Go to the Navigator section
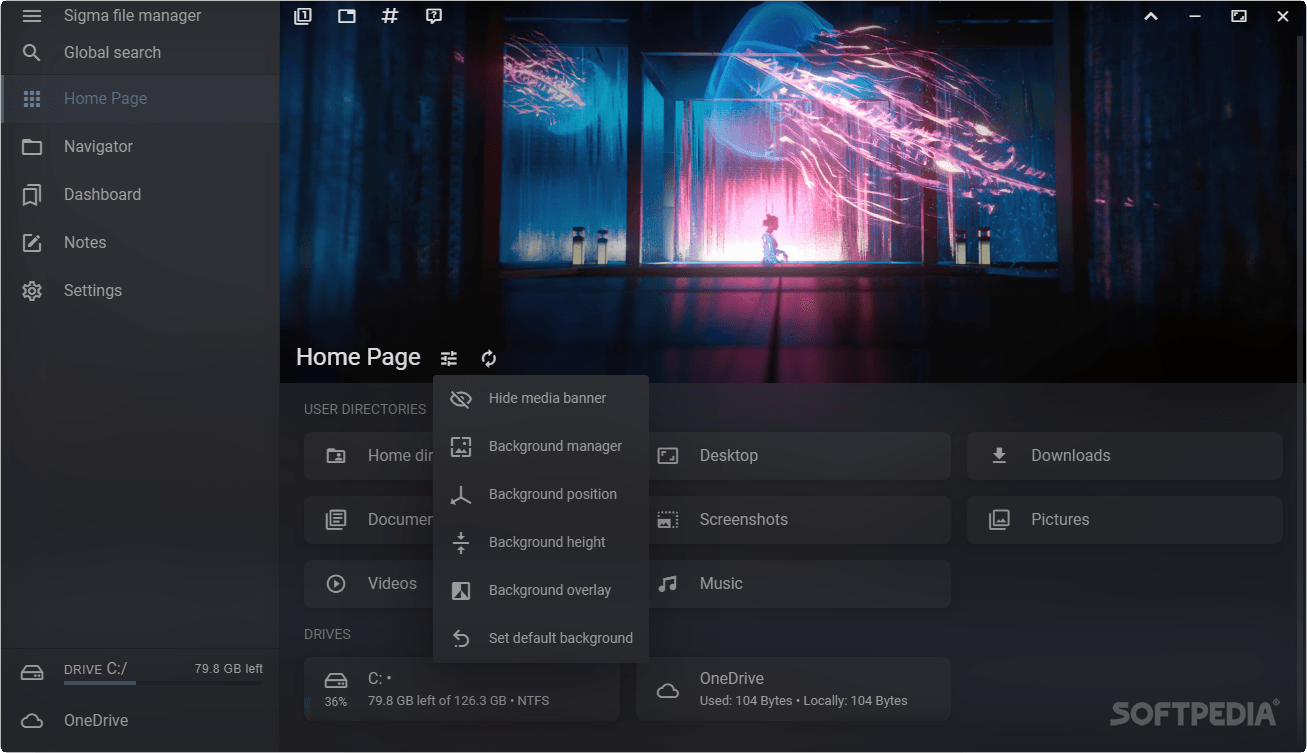Screen dimensions: 1307x753 coord(140,147)
